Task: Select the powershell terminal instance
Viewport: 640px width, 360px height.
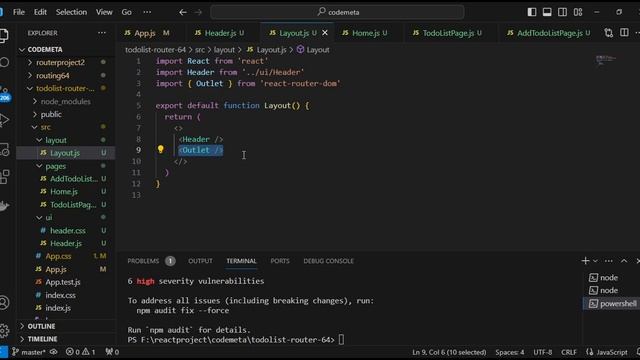Action: (x=612, y=304)
